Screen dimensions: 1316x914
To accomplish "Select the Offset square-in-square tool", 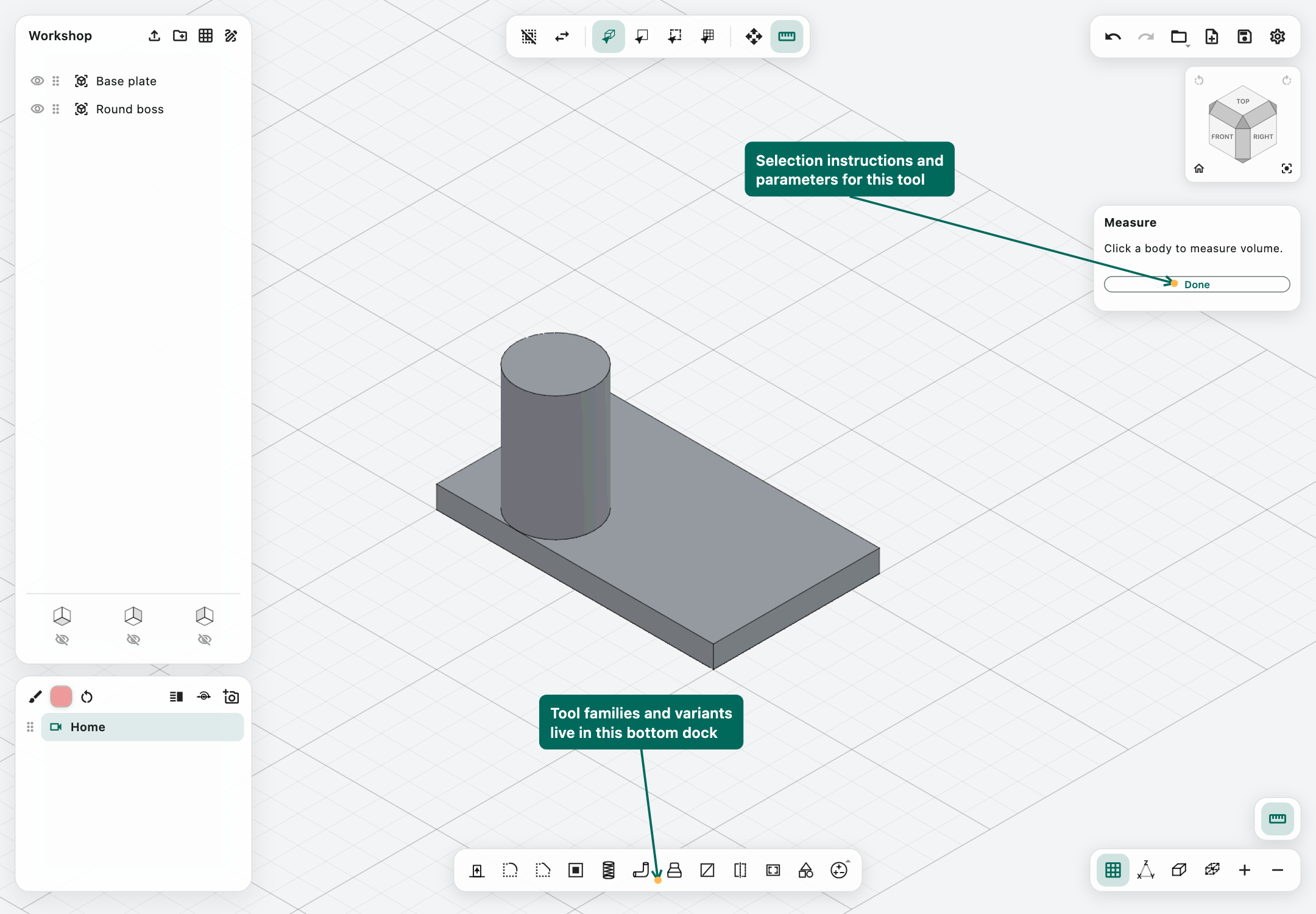I will 576,870.
